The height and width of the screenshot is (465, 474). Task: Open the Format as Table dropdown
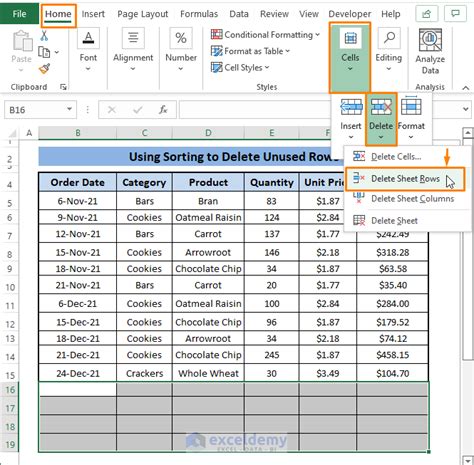(x=288, y=51)
